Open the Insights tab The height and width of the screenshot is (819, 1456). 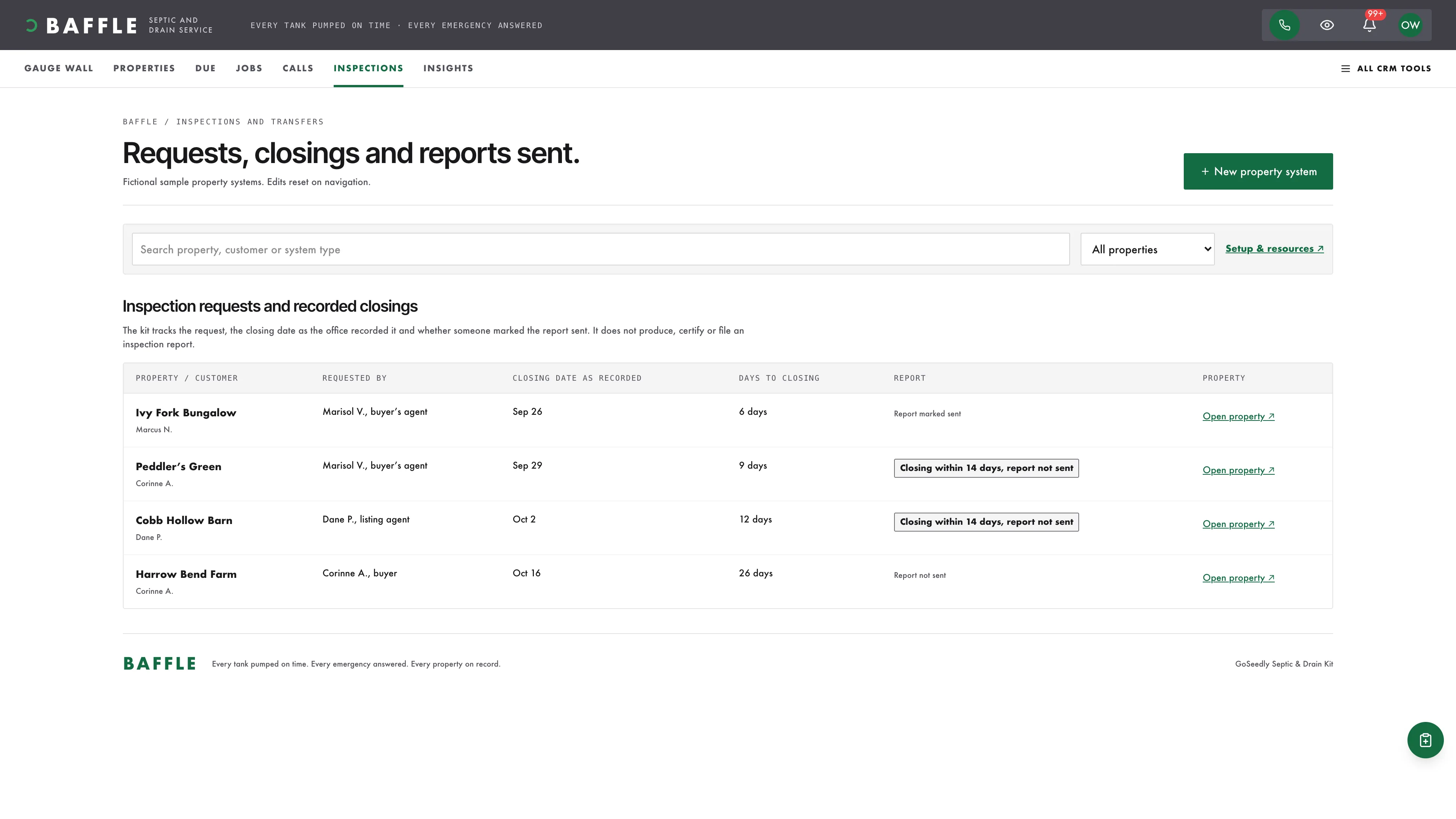pyautogui.click(x=448, y=68)
